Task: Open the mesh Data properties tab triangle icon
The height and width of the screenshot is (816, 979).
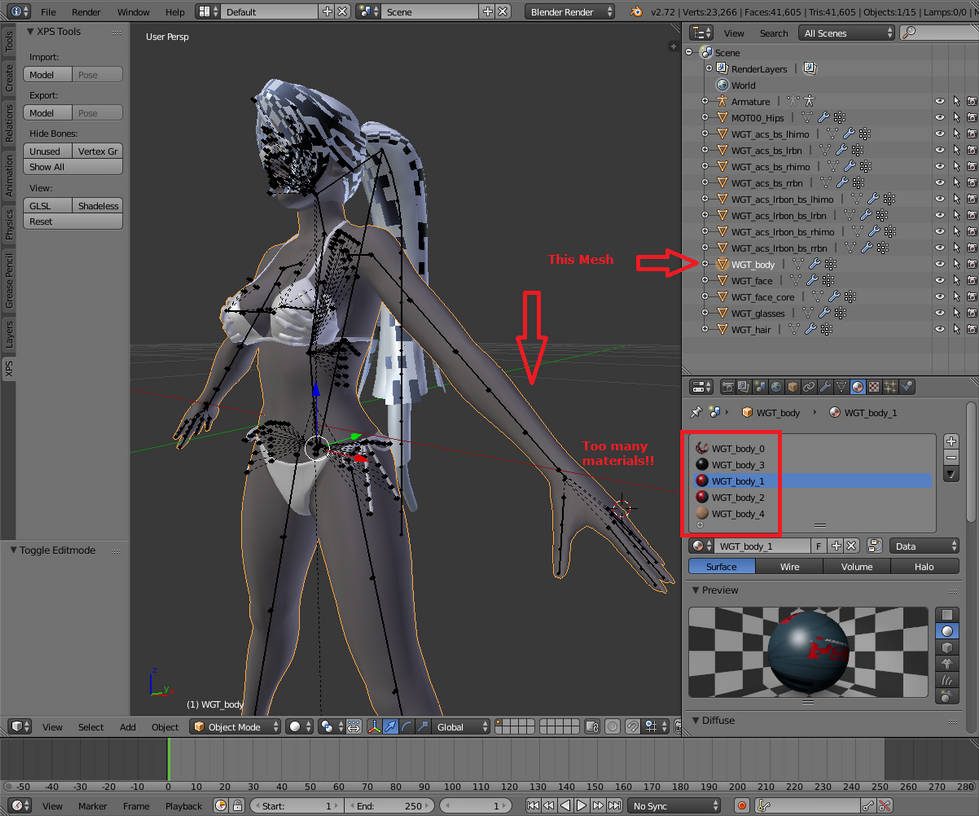Action: pos(841,387)
